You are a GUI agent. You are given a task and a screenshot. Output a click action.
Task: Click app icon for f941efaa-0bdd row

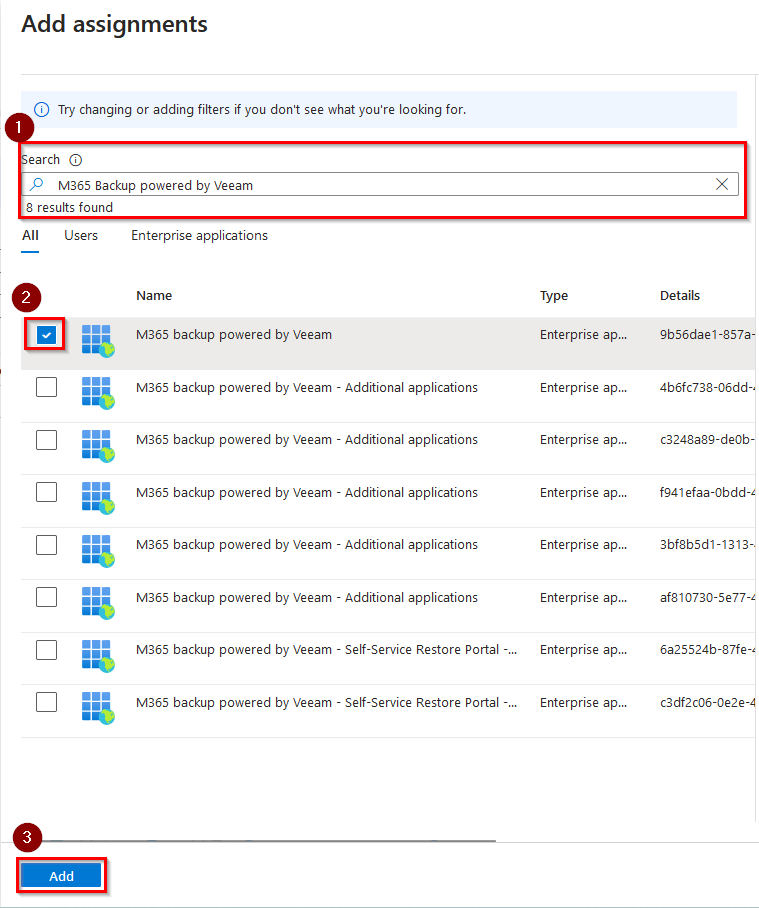(98, 498)
